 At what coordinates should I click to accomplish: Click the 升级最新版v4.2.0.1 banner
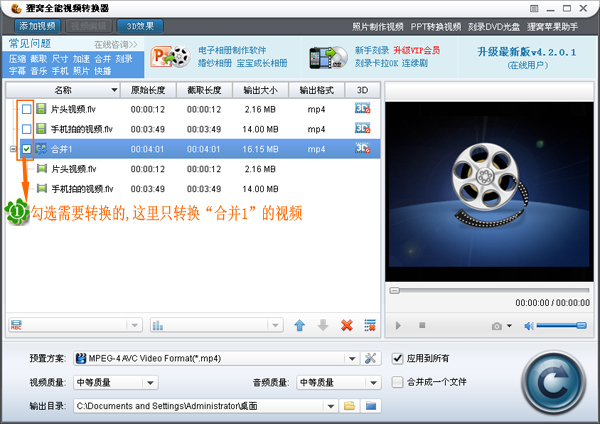point(527,52)
